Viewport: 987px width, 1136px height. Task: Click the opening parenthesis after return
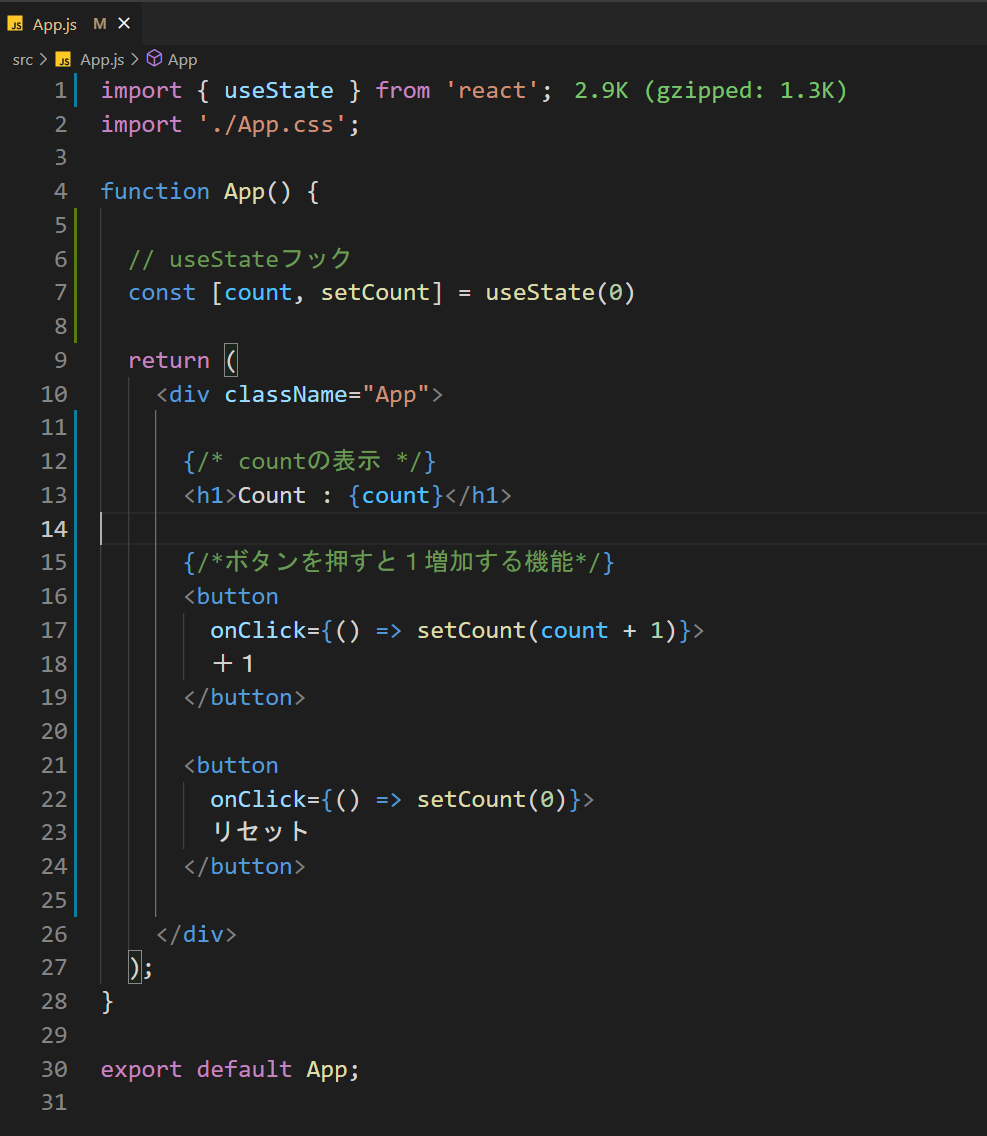(x=230, y=360)
